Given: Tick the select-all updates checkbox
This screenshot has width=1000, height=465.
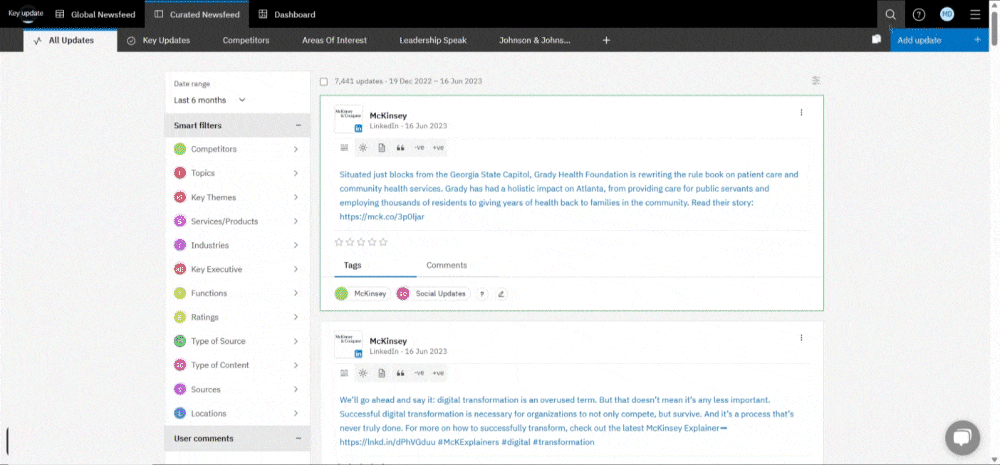Looking at the screenshot, I should coord(324,82).
